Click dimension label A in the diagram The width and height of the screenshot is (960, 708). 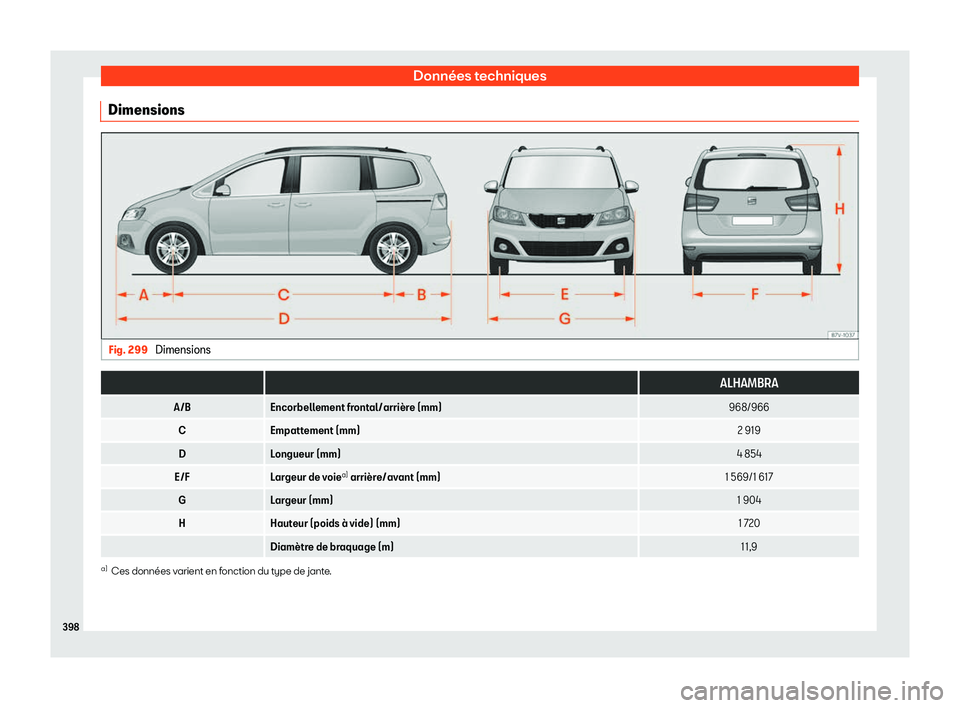click(x=144, y=295)
